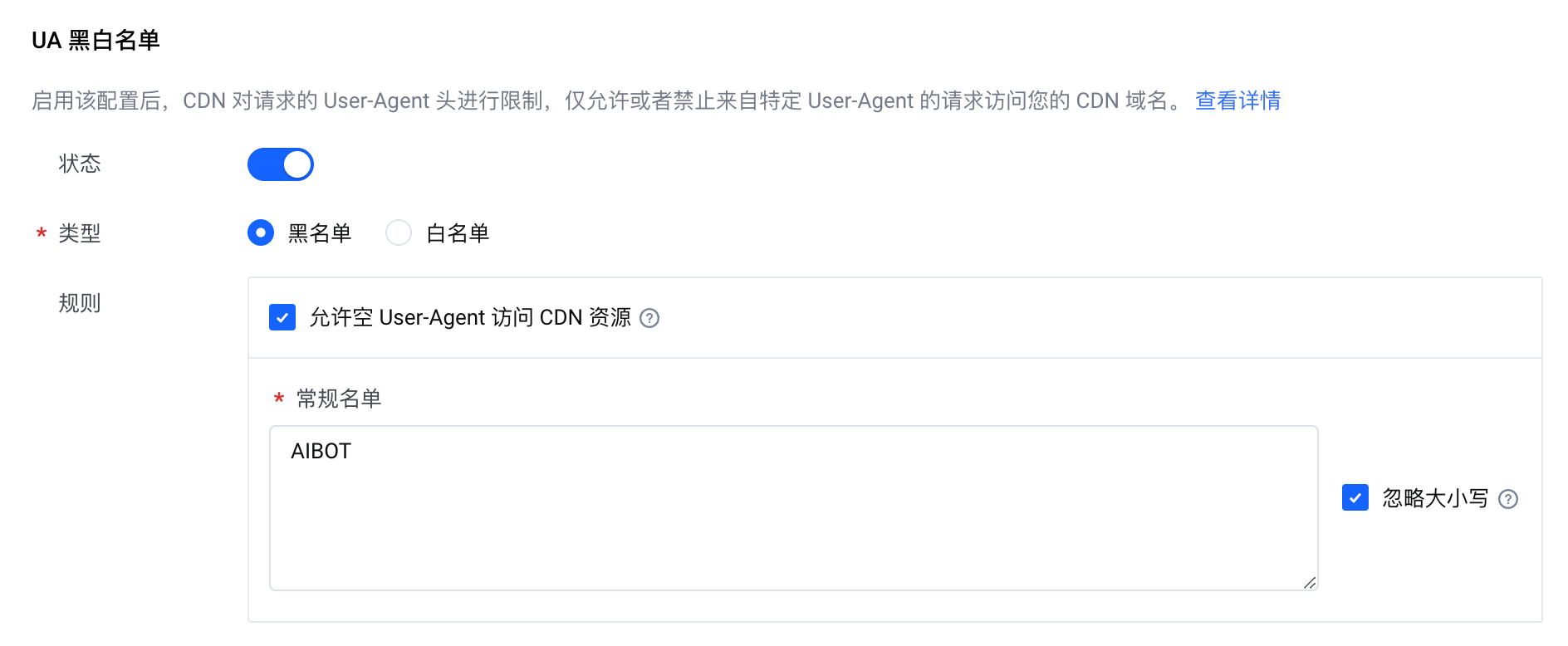Click the 规则 row label
The height and width of the screenshot is (646, 1568).
80,303
